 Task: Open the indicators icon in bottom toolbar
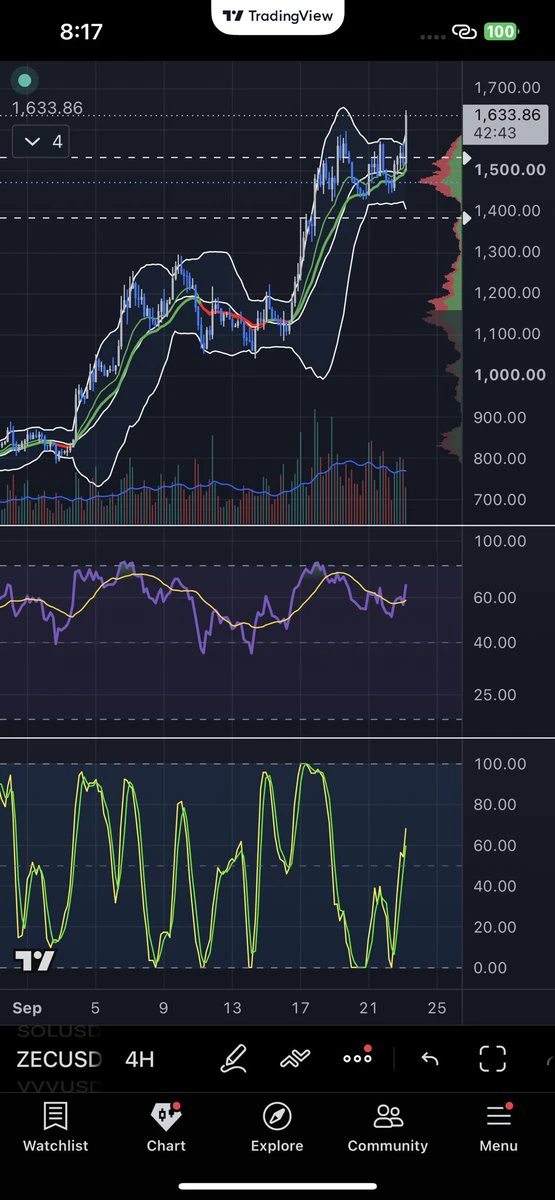pyautogui.click(x=294, y=1058)
